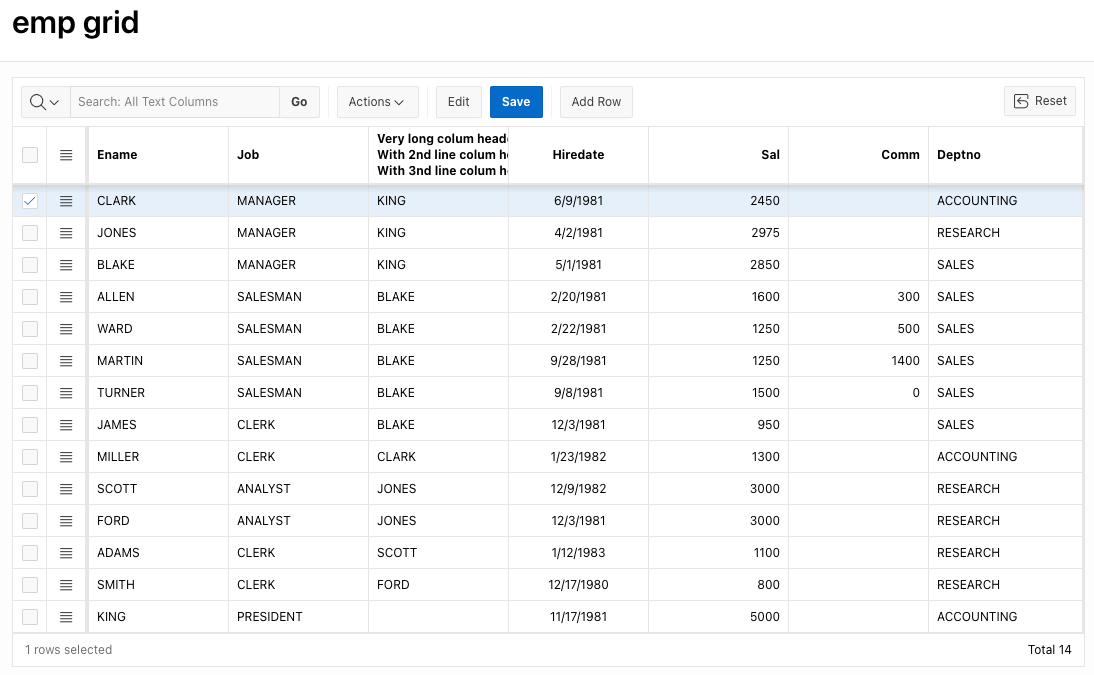Click the Reset button
The width and height of the screenshot is (1094, 675).
point(1040,101)
